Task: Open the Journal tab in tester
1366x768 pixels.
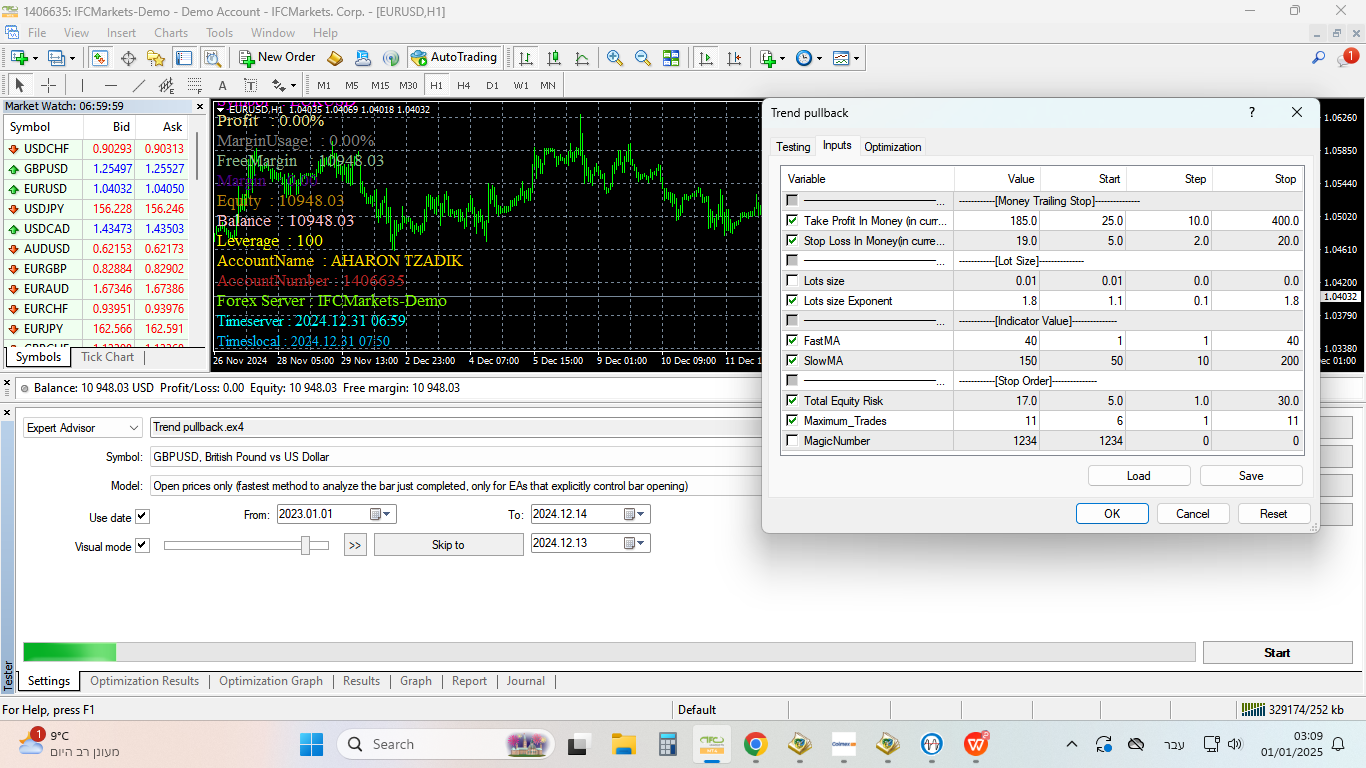Action: click(x=526, y=681)
